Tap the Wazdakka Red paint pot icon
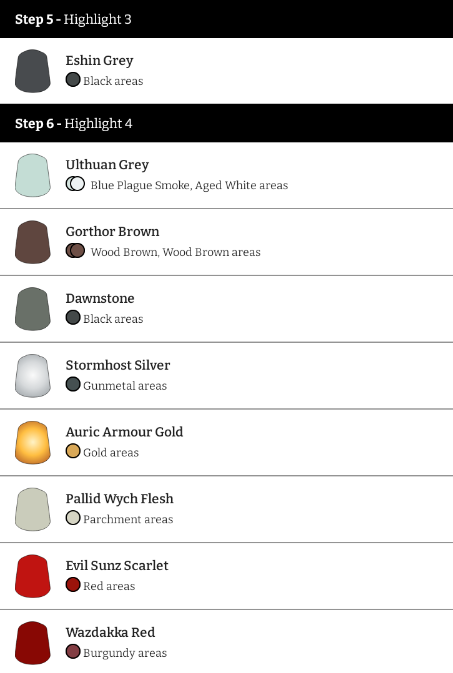This screenshot has height=673, width=453. [33, 643]
